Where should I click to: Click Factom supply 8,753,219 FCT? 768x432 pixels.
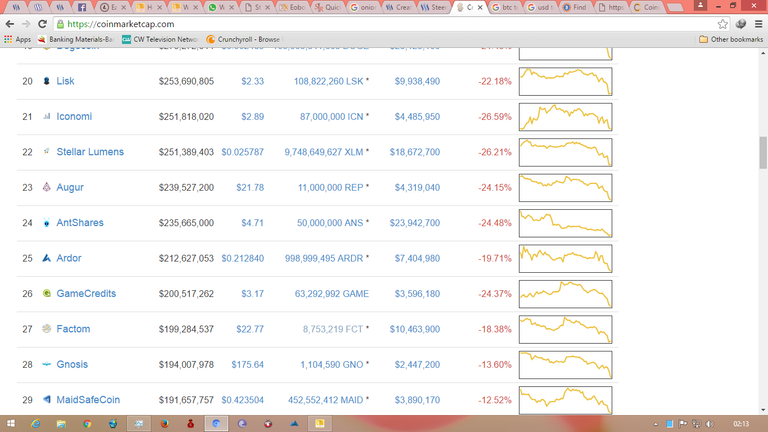tap(333, 329)
